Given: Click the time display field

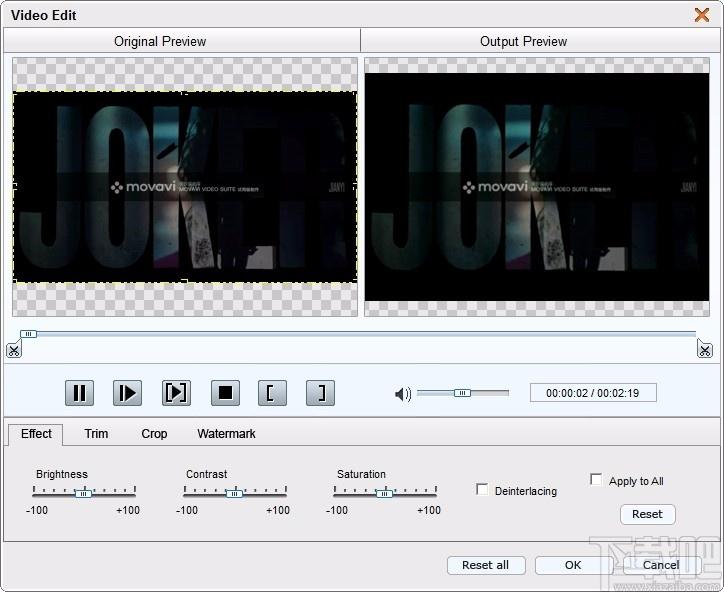Looking at the screenshot, I should pos(593,393).
